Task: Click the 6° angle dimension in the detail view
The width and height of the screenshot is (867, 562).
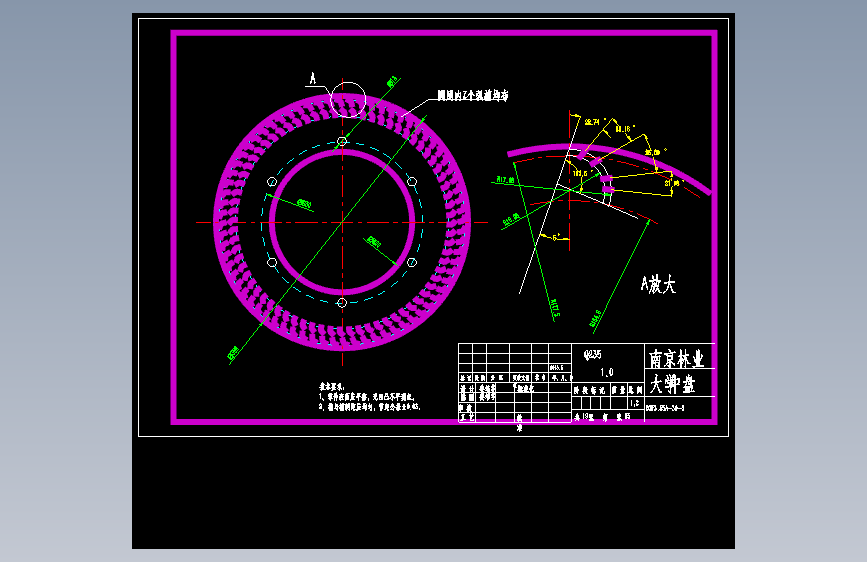Action: tap(556, 237)
